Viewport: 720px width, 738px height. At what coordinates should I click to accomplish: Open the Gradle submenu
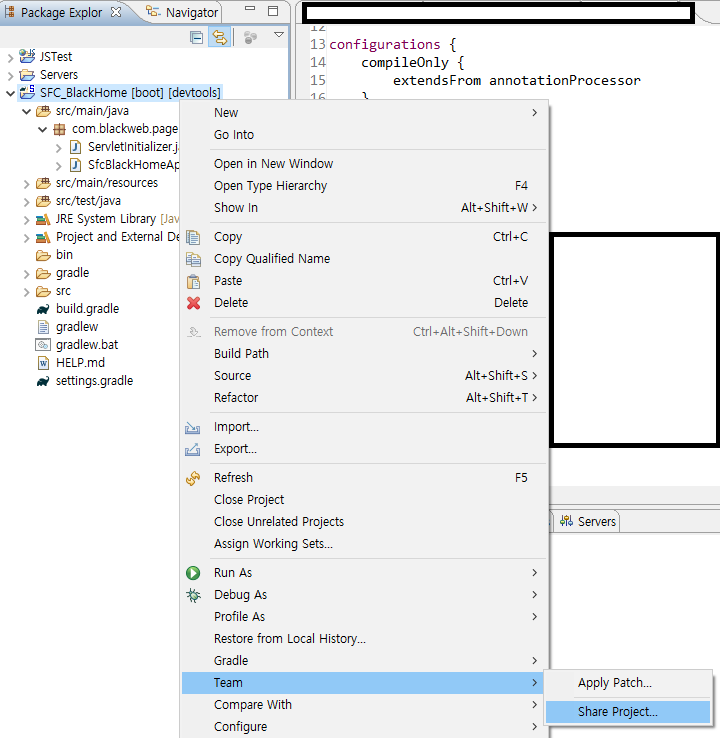point(365,661)
